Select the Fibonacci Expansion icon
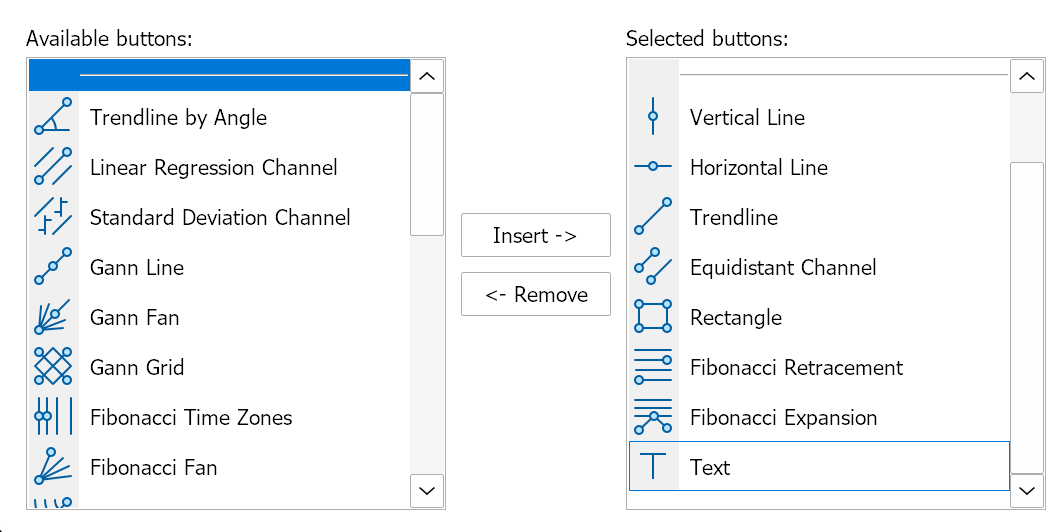1056x532 pixels. tap(653, 417)
